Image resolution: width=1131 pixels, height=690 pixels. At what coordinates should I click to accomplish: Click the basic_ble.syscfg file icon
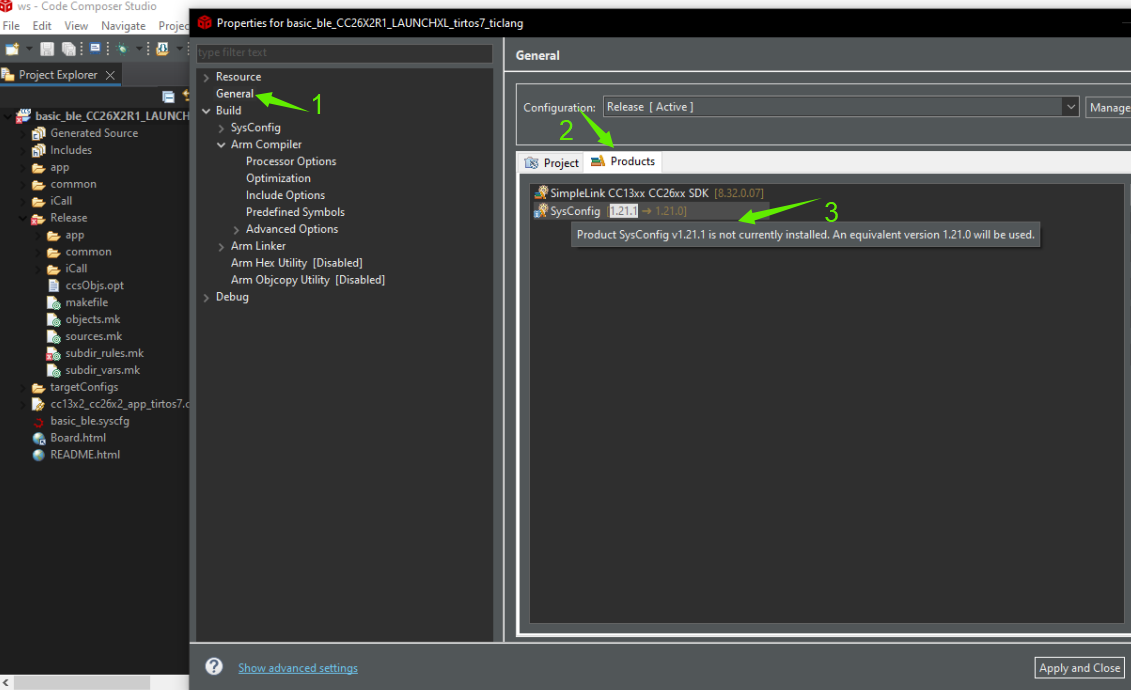tap(39, 421)
